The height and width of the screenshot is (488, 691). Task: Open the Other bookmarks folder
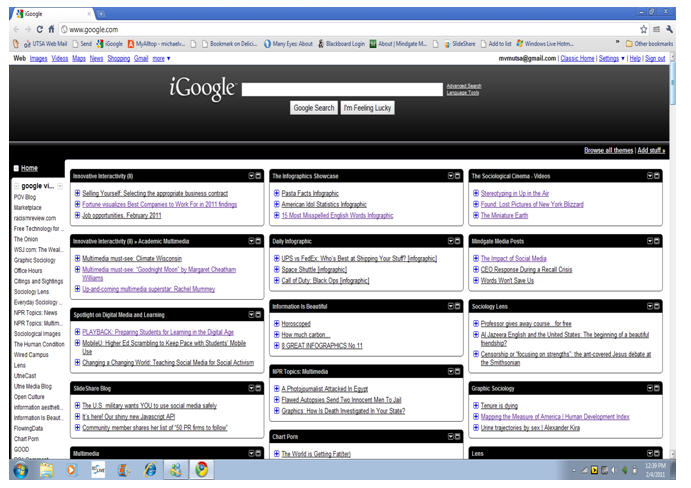[x=649, y=44]
